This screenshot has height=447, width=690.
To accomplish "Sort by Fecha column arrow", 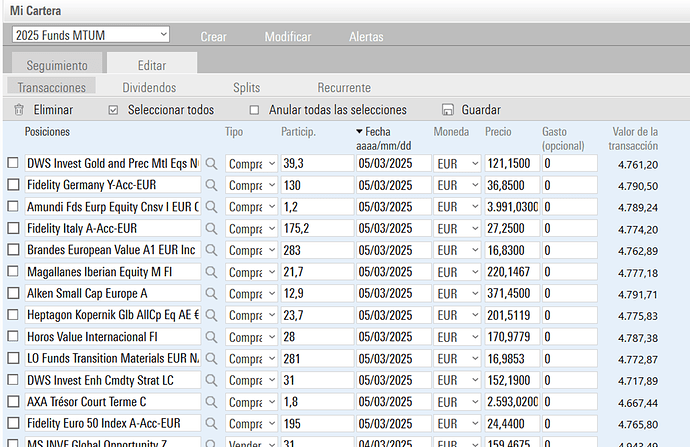I will pos(359,132).
